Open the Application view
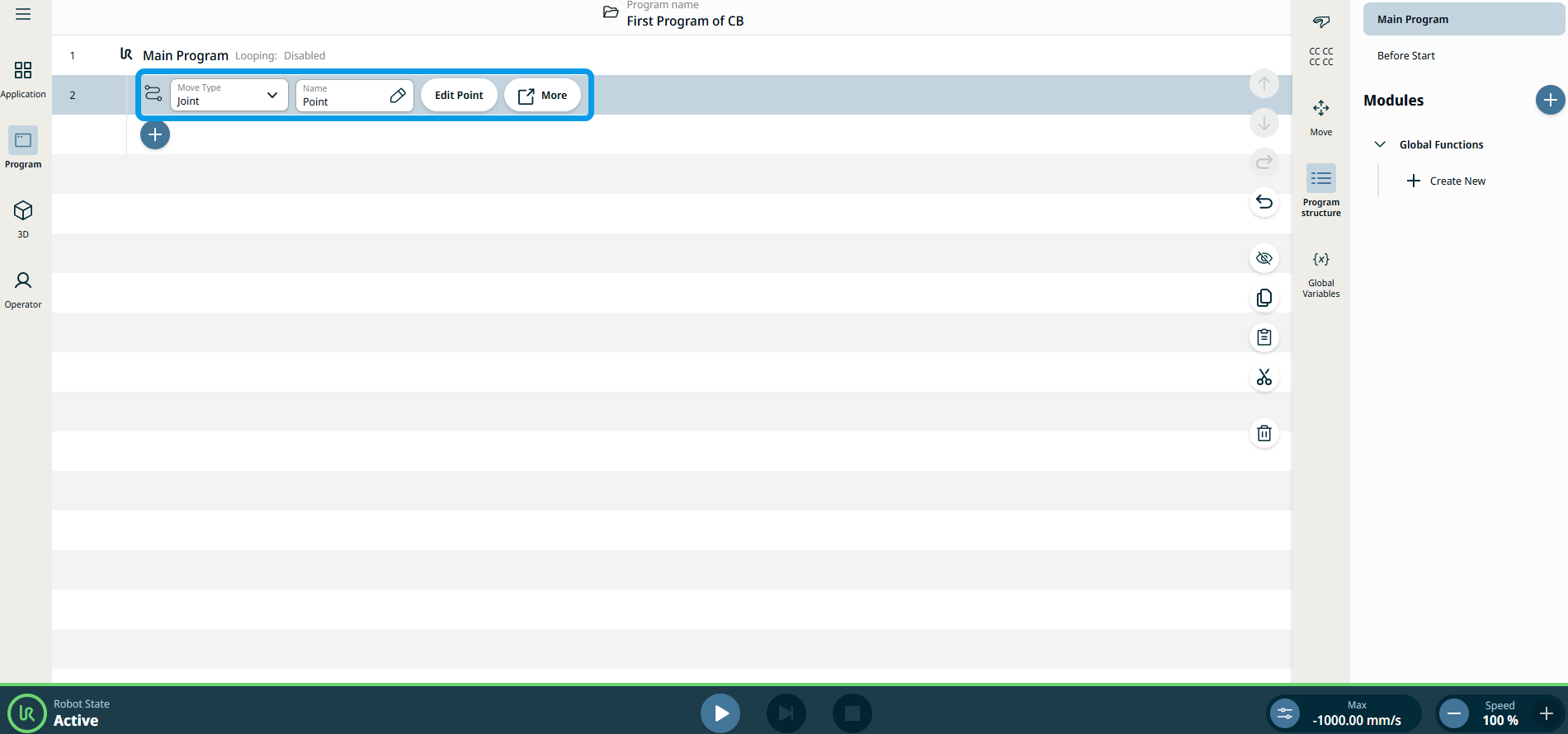Screen dimensions: 1568x734 pyautogui.click(x=23, y=79)
